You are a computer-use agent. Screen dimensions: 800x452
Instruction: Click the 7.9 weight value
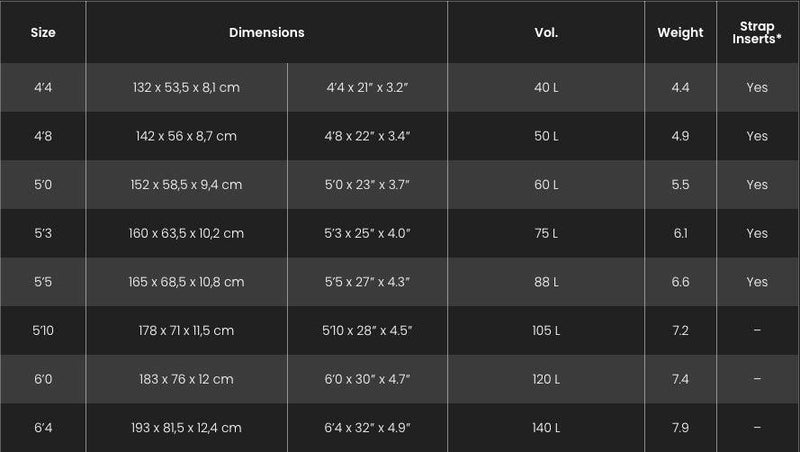[x=680, y=427]
